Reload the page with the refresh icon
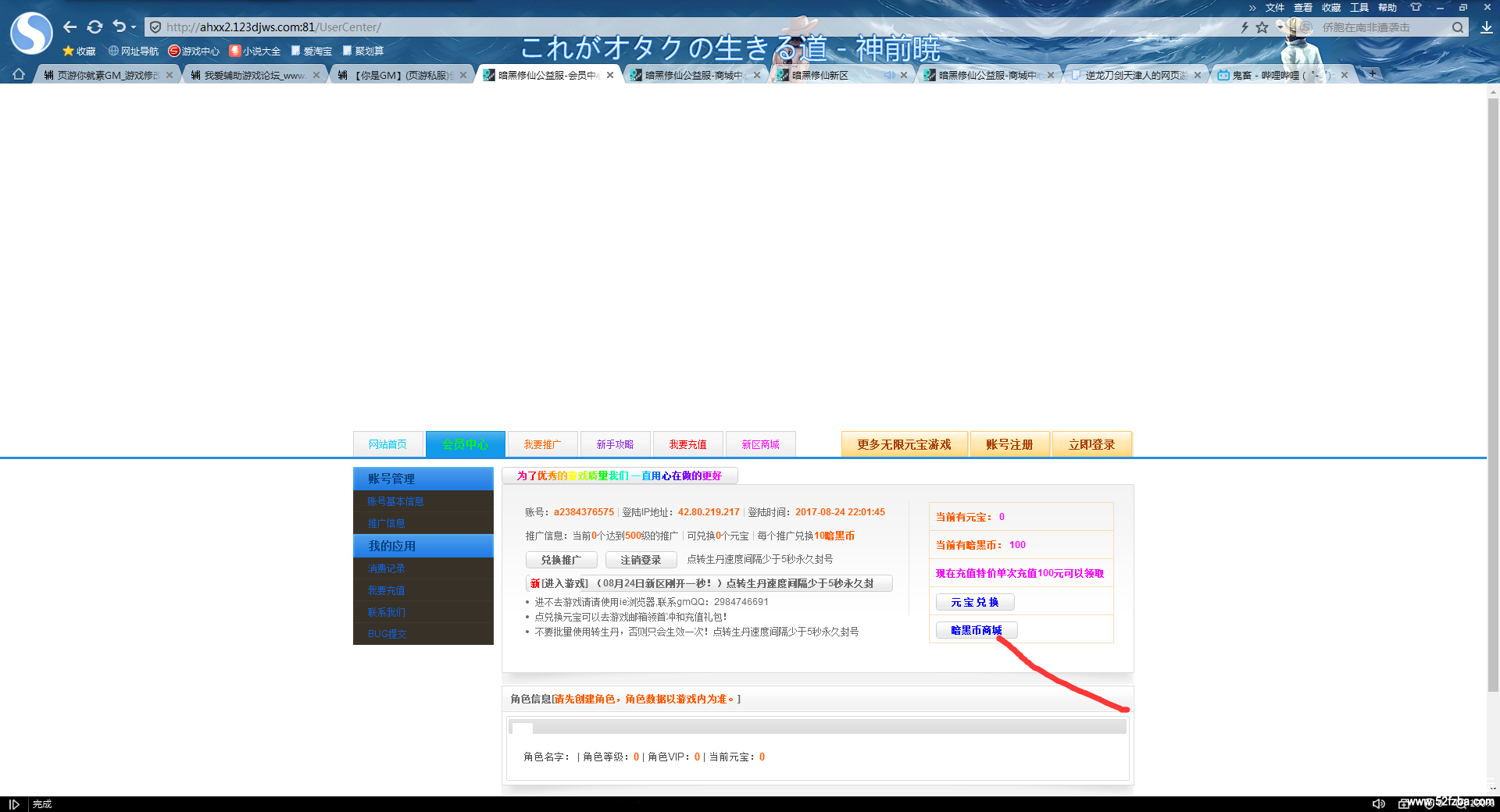The width and height of the screenshot is (1500, 812). [95, 27]
